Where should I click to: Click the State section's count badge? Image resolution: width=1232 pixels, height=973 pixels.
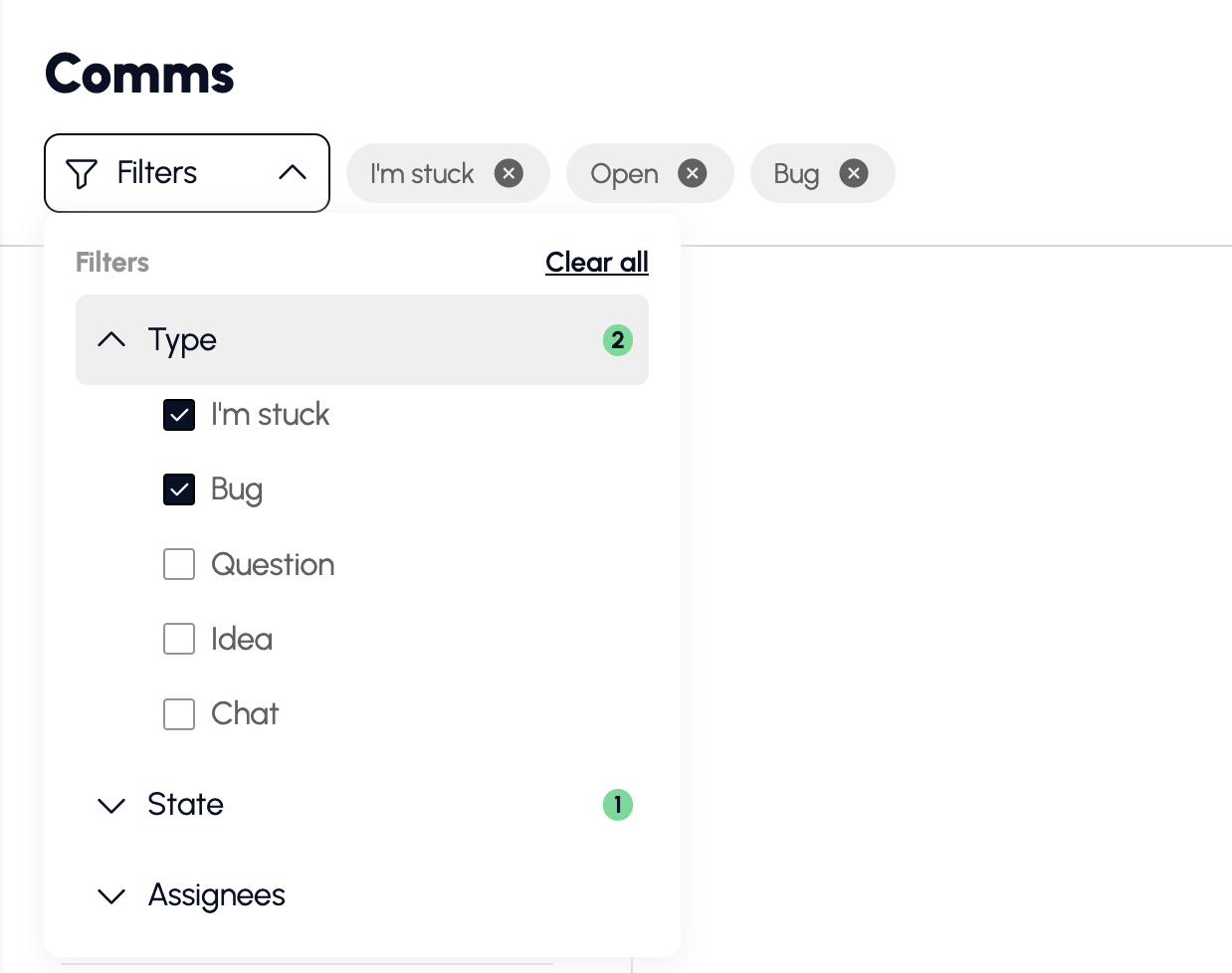617,804
